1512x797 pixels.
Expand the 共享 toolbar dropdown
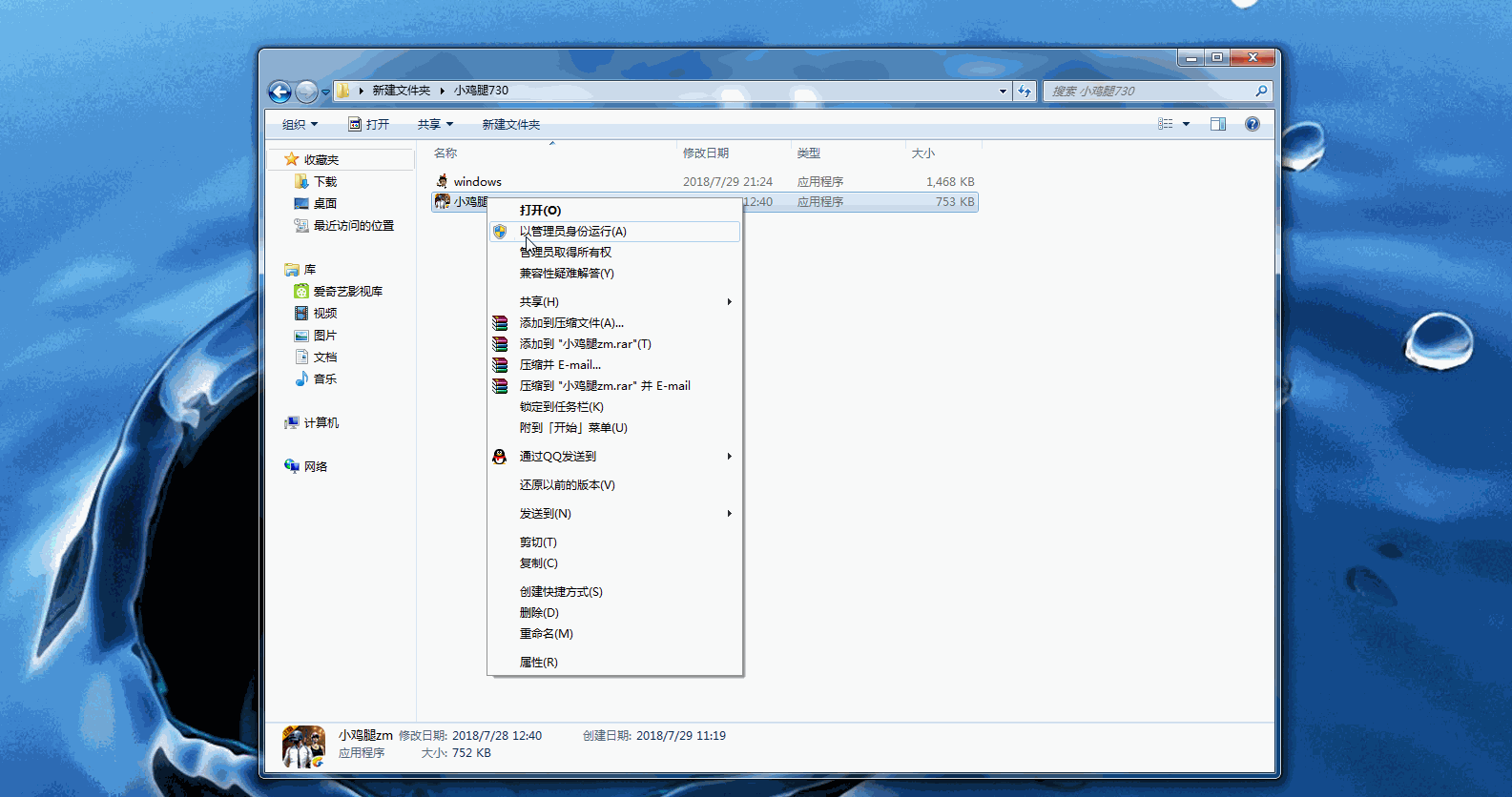point(435,125)
